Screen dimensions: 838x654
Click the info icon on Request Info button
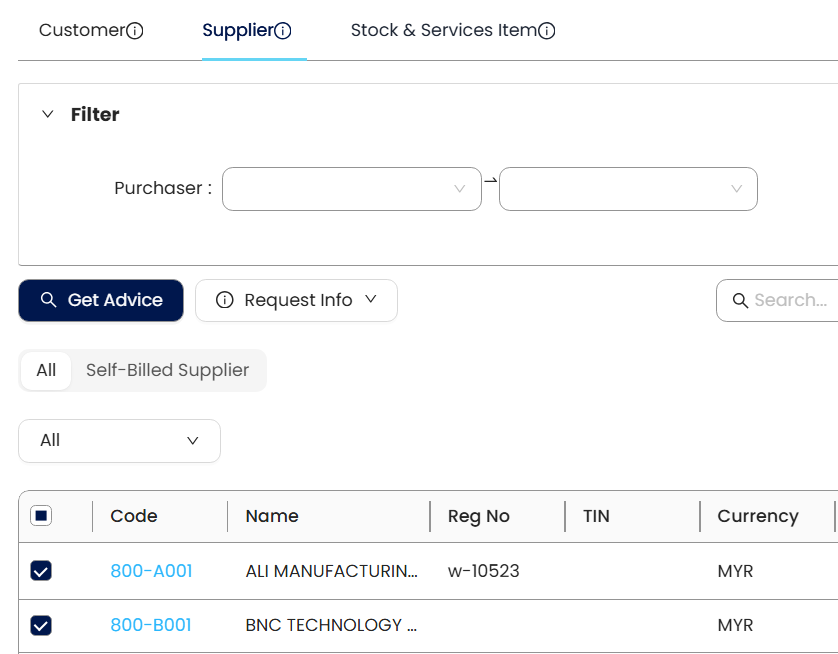[225, 301]
